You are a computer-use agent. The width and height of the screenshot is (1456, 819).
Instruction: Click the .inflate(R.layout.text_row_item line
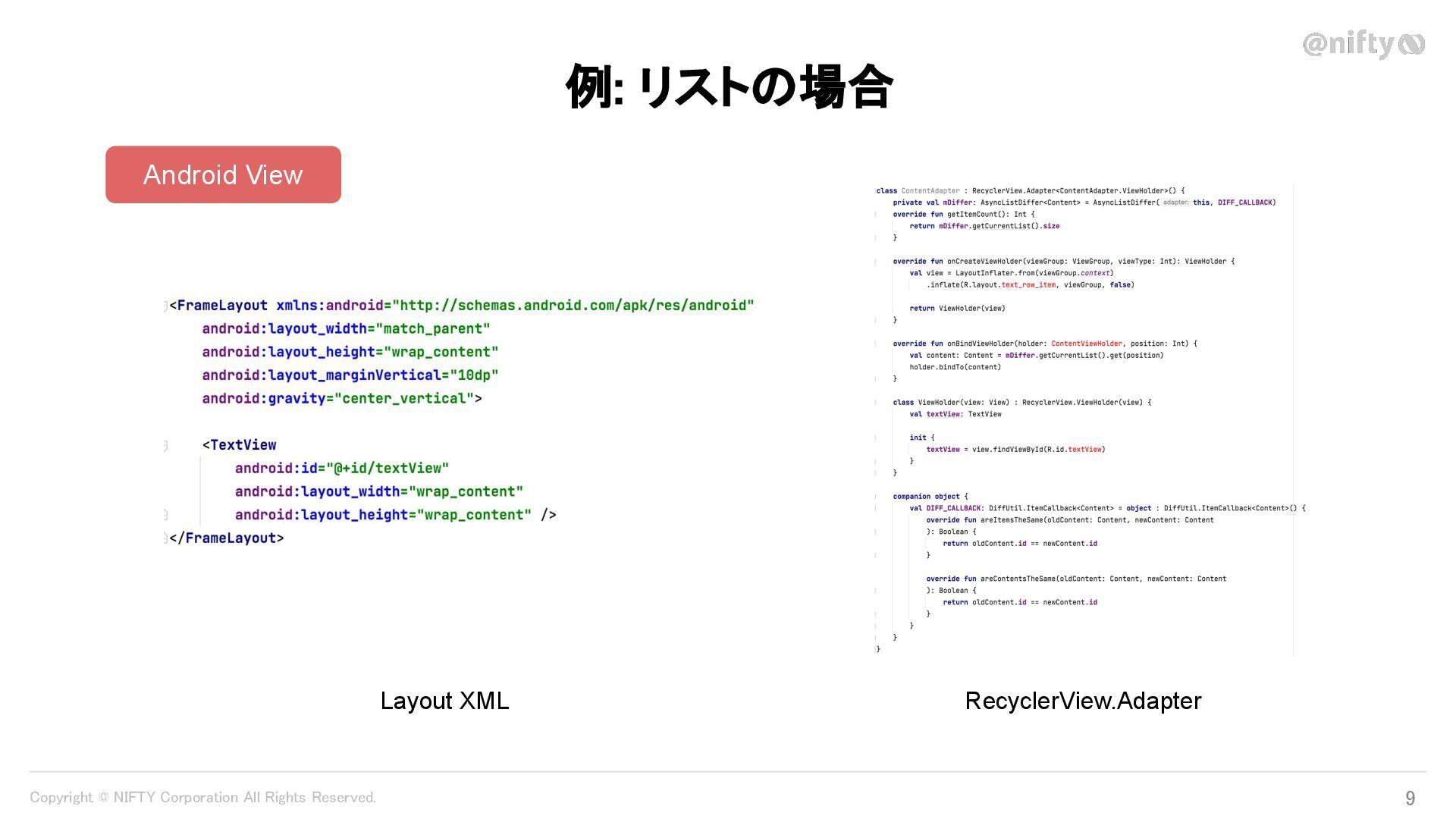point(1030,285)
